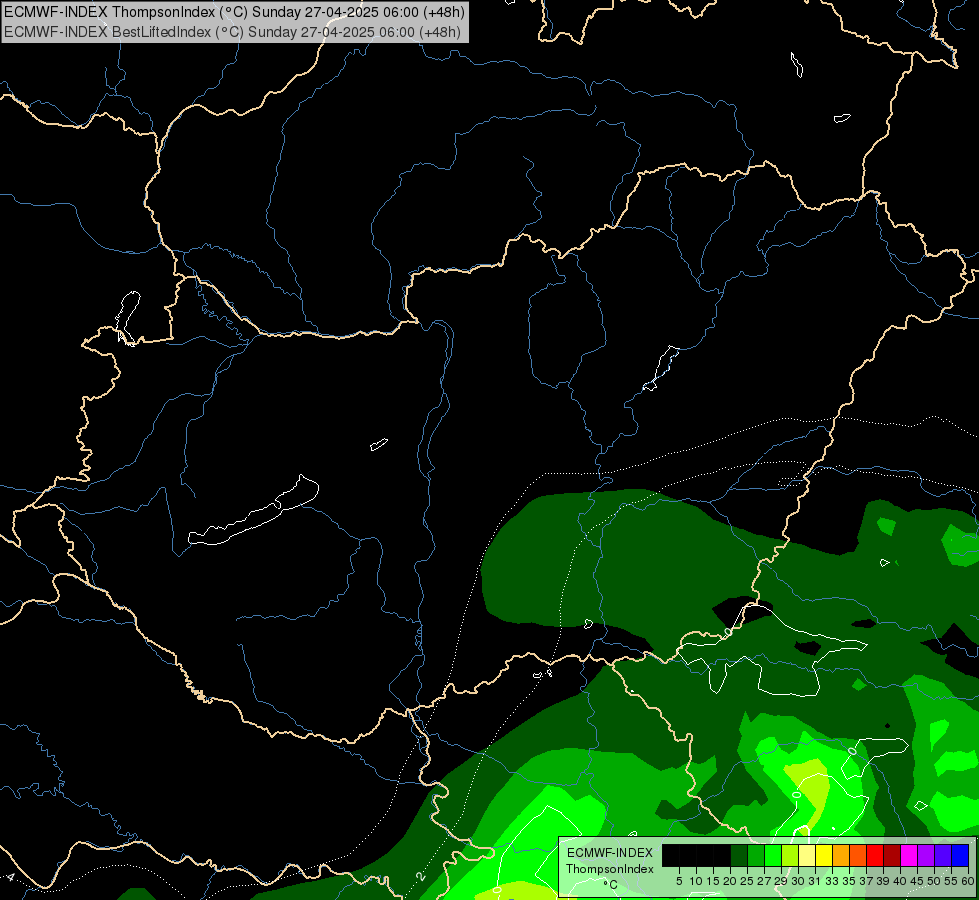Click legend scale value 27
Image resolution: width=979 pixels, height=900 pixels.
click(x=764, y=881)
